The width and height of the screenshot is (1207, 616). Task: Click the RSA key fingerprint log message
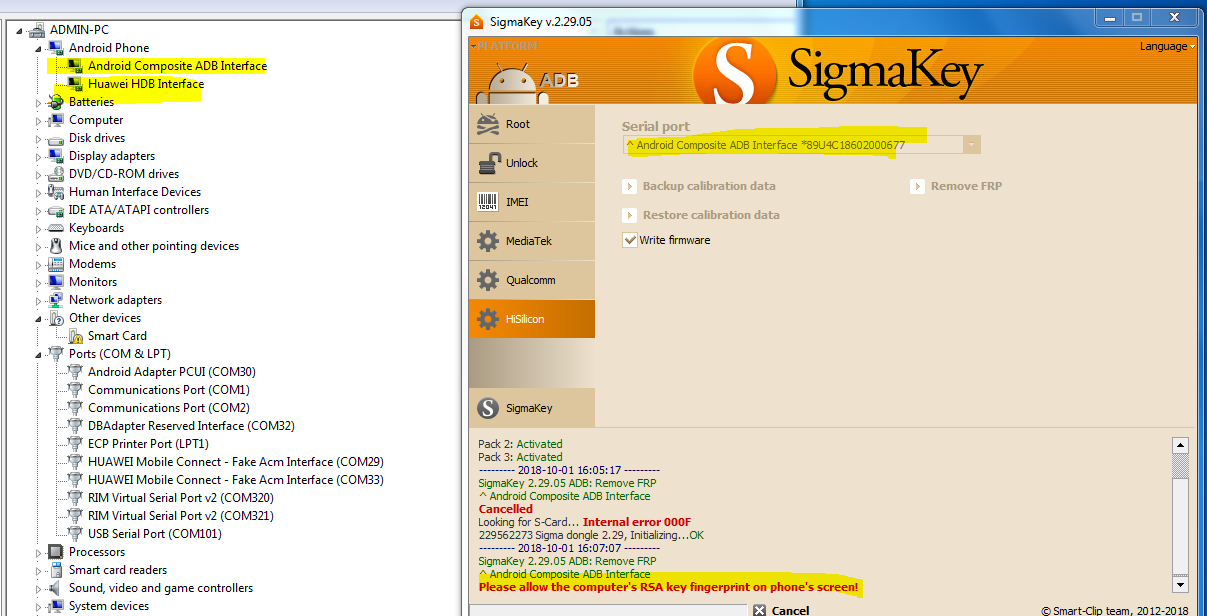[669, 588]
